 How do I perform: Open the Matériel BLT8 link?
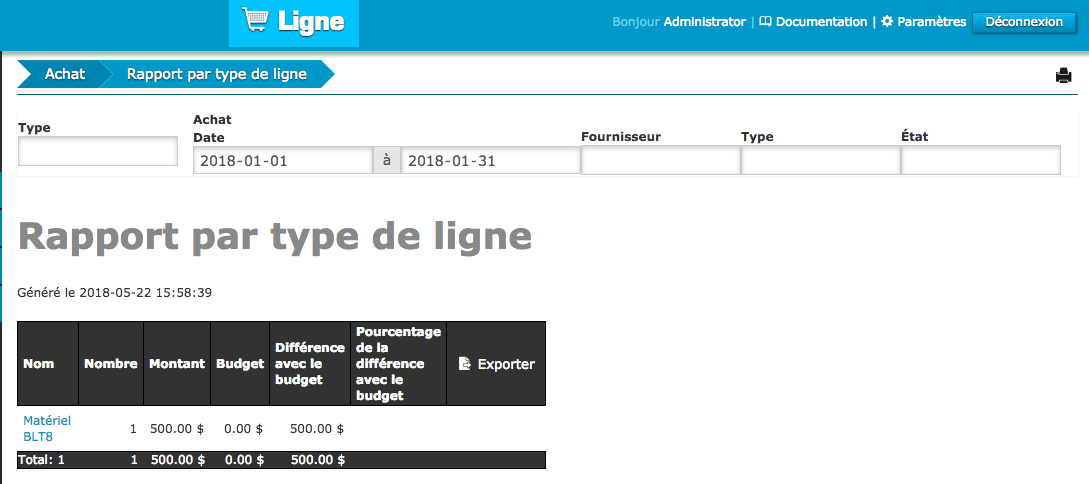pos(47,428)
